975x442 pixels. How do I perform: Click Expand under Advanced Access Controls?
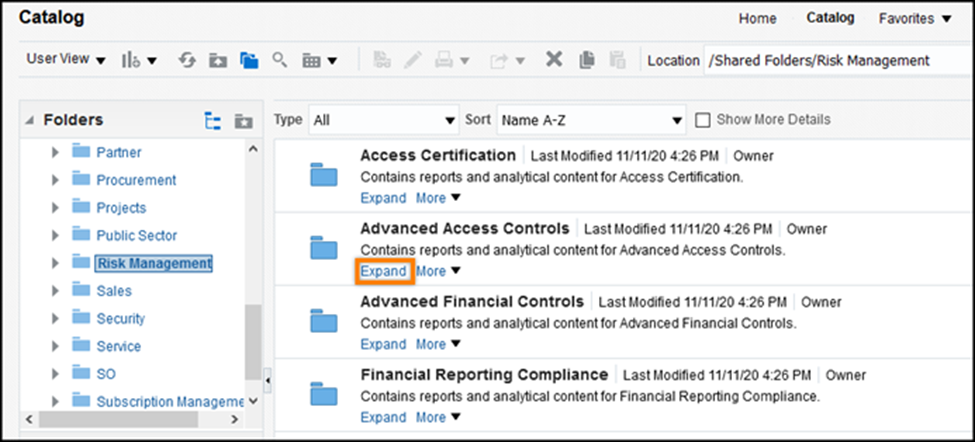[383, 271]
